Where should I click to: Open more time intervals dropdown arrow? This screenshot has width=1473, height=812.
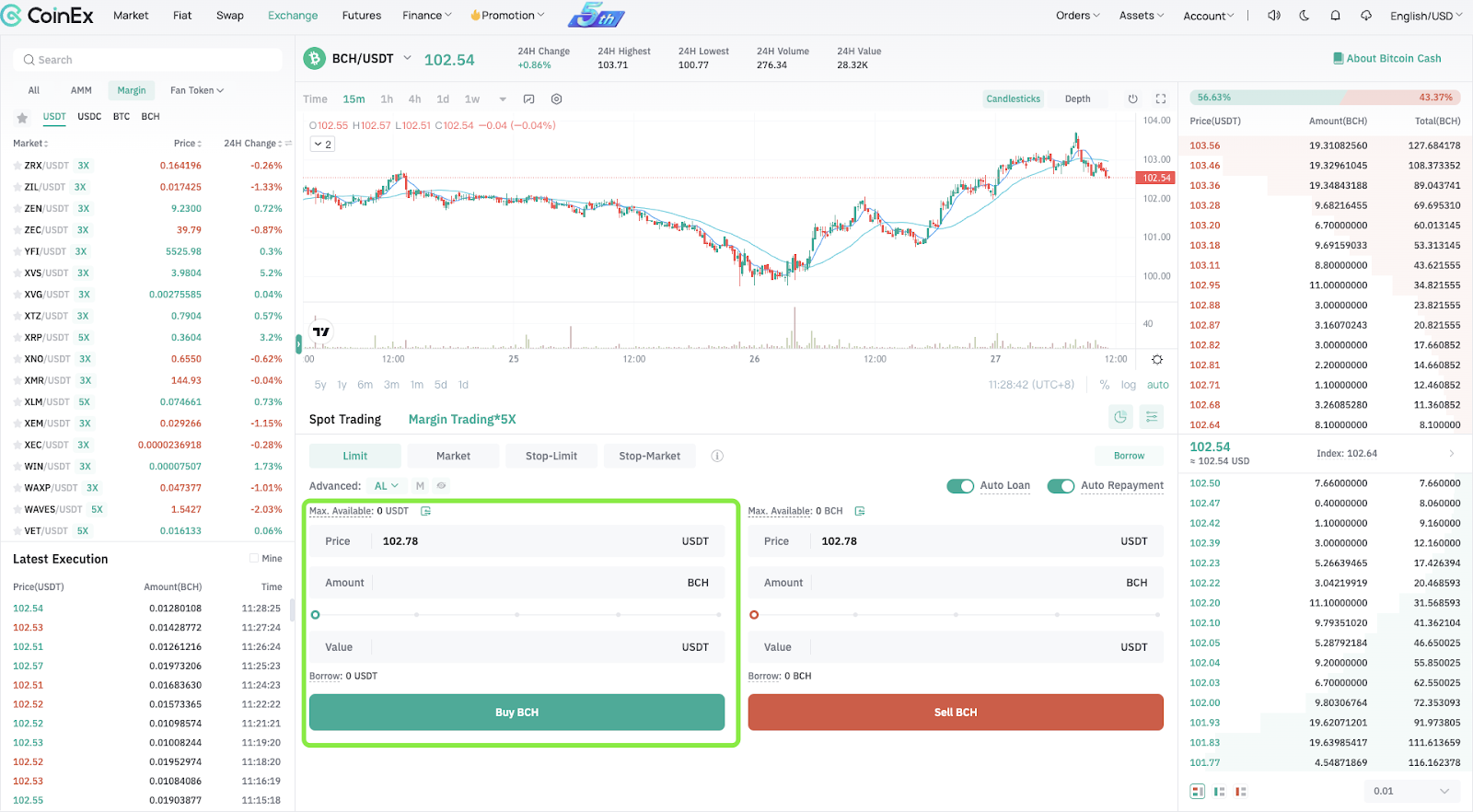click(503, 99)
